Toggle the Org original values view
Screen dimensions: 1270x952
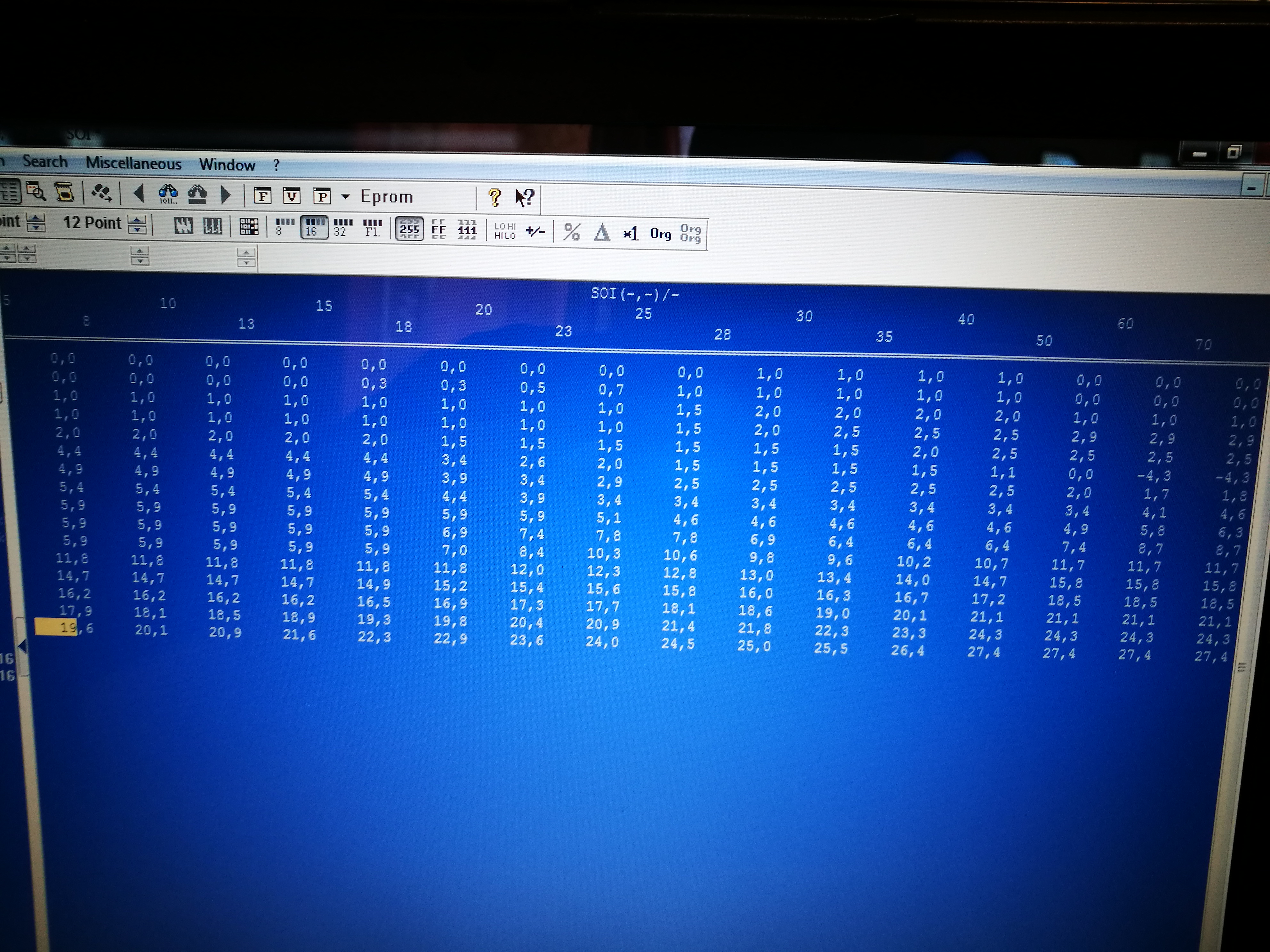(660, 234)
